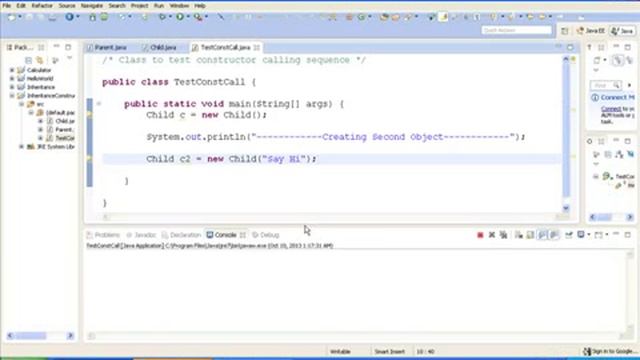
Task: Select the Console tab
Action: [225, 235]
